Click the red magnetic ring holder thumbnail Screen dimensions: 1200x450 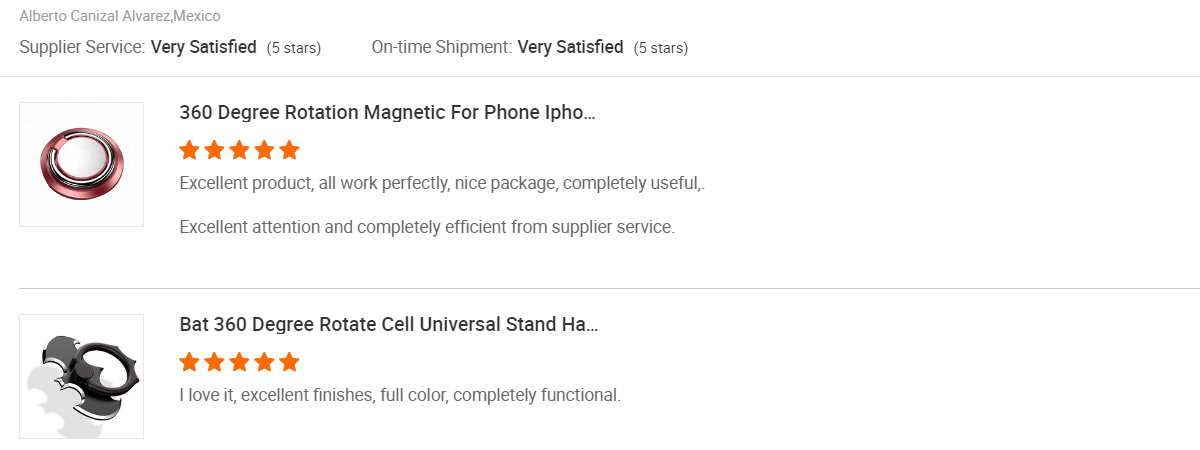pyautogui.click(x=81, y=164)
